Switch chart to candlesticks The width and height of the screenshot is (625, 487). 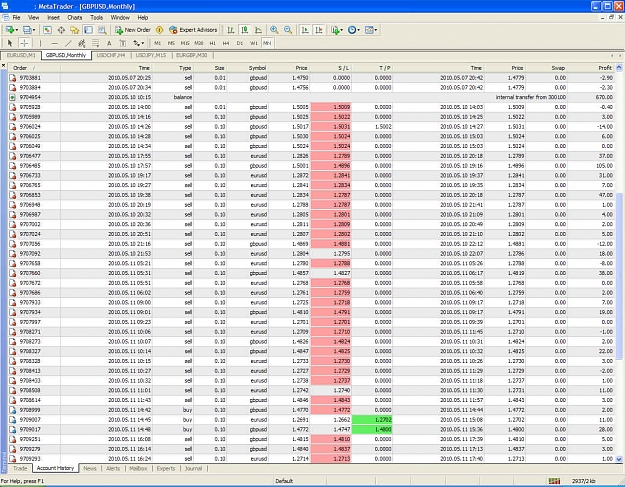[x=244, y=30]
